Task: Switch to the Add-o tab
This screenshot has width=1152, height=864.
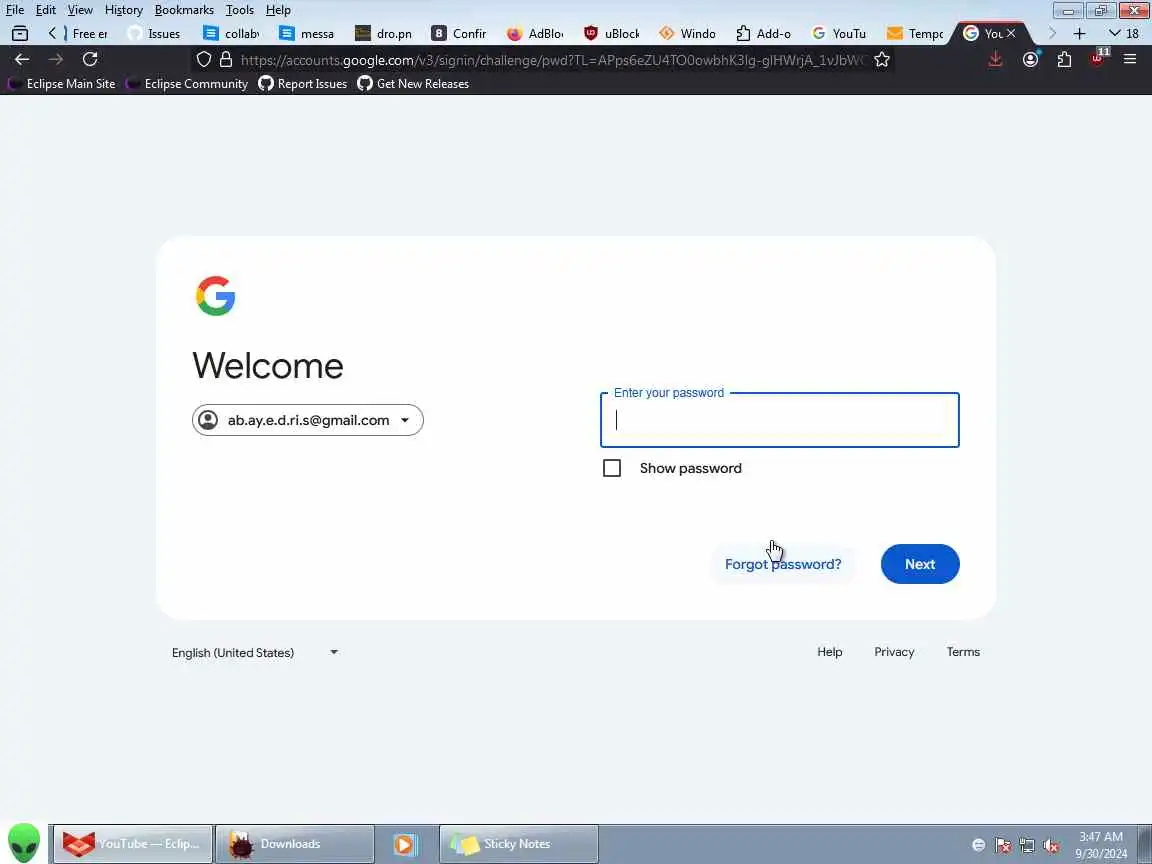Action: click(x=764, y=33)
